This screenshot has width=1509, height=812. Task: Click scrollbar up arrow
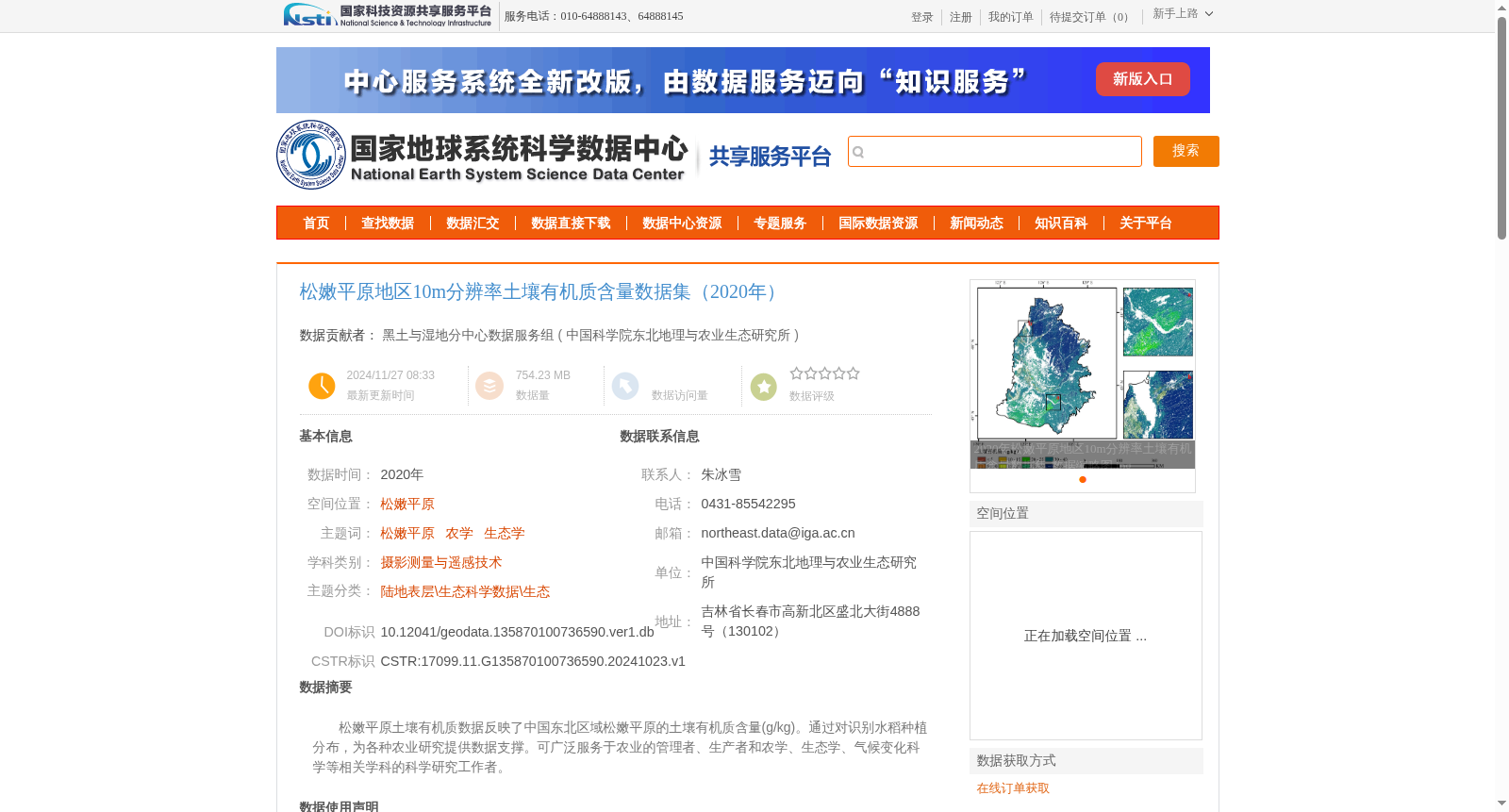tap(1501, 8)
